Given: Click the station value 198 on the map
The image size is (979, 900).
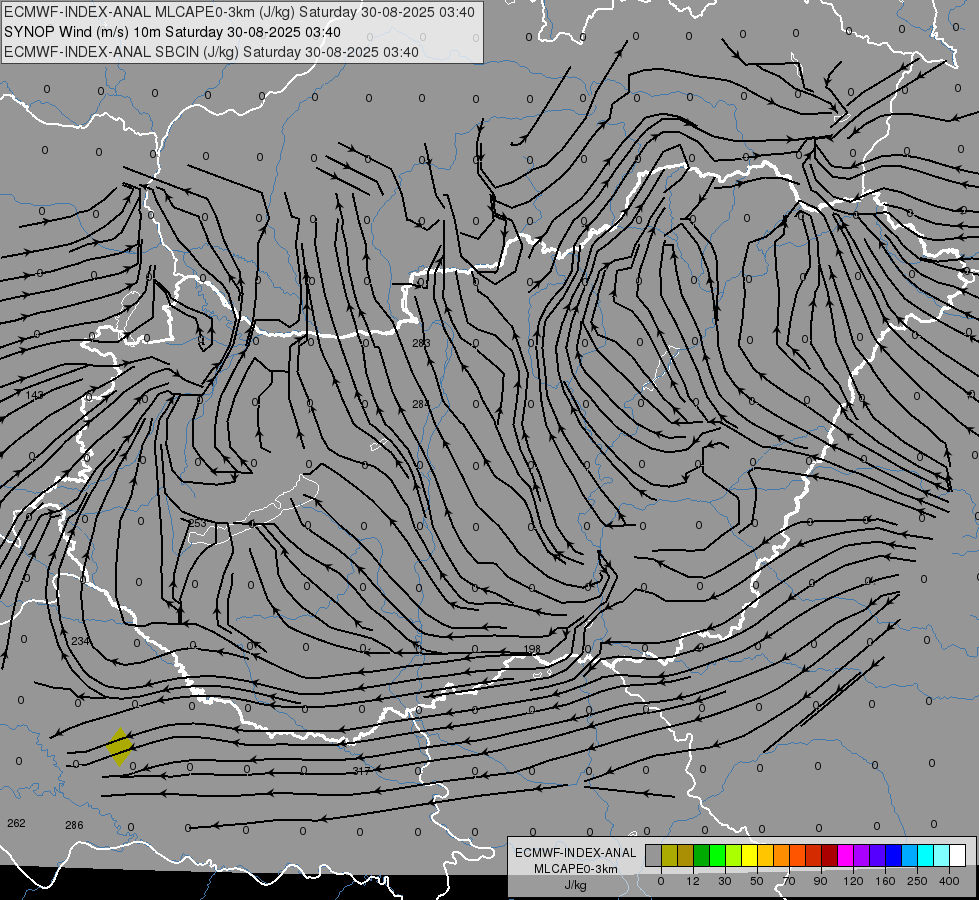Looking at the screenshot, I should tap(532, 649).
